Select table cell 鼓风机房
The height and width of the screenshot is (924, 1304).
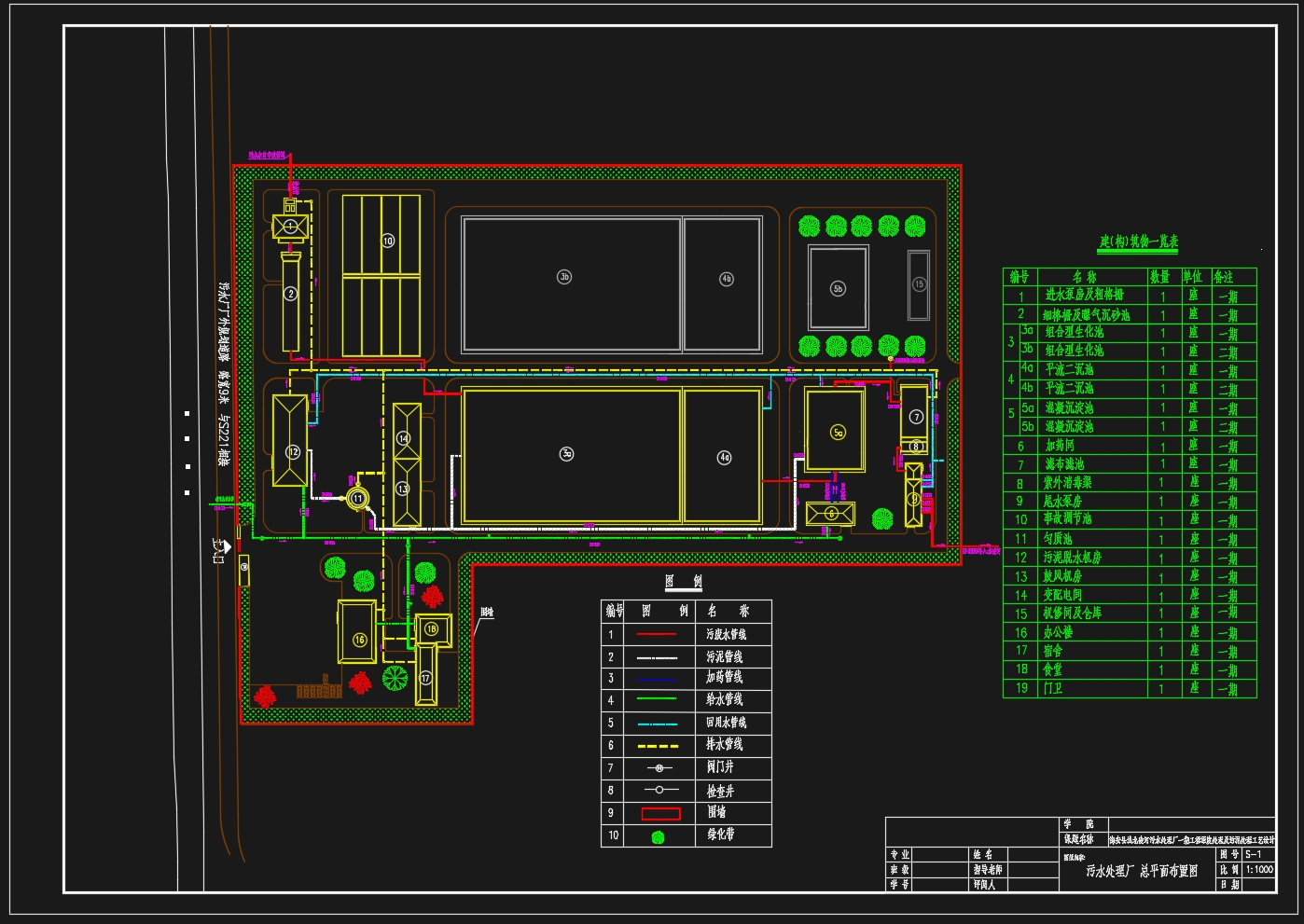click(x=1062, y=576)
